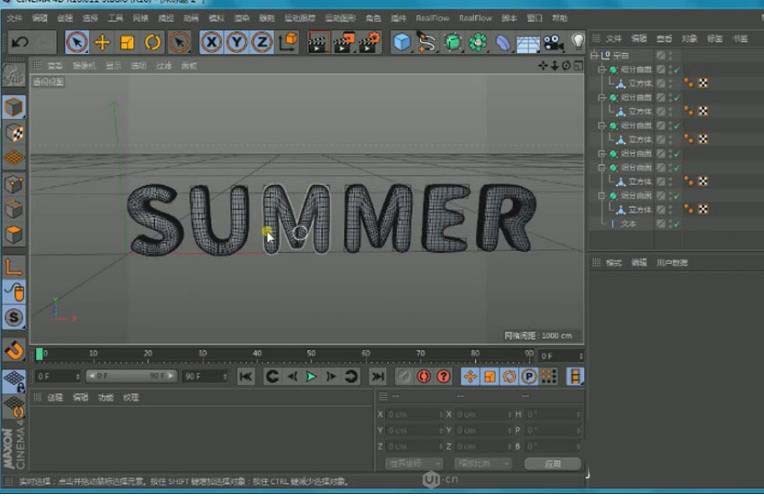Viewport: 764px width, 496px height.
Task: Toggle Y-axis lock
Action: tap(236, 42)
